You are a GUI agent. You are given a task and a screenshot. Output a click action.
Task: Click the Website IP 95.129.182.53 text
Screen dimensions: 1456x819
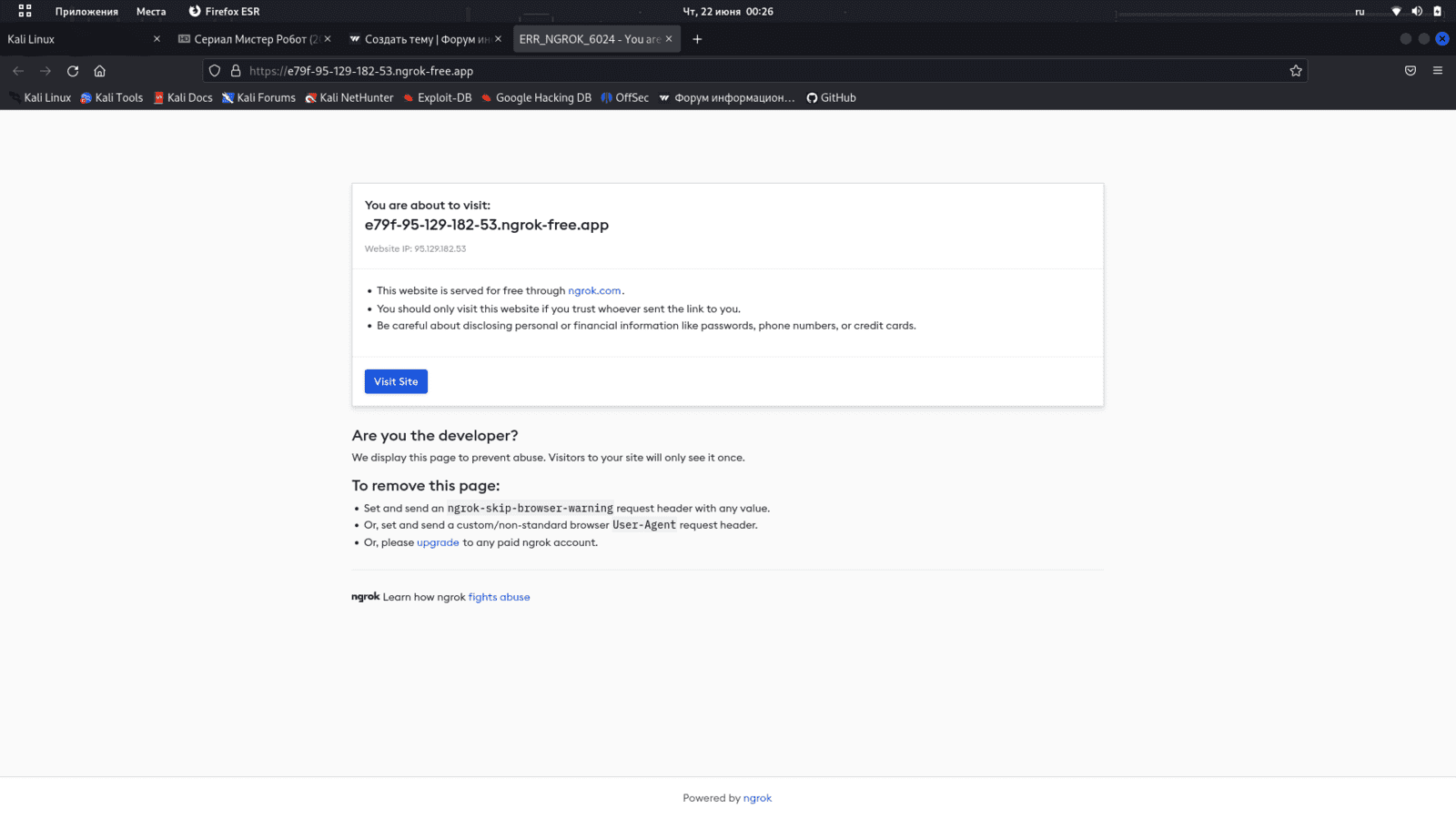pos(415,248)
